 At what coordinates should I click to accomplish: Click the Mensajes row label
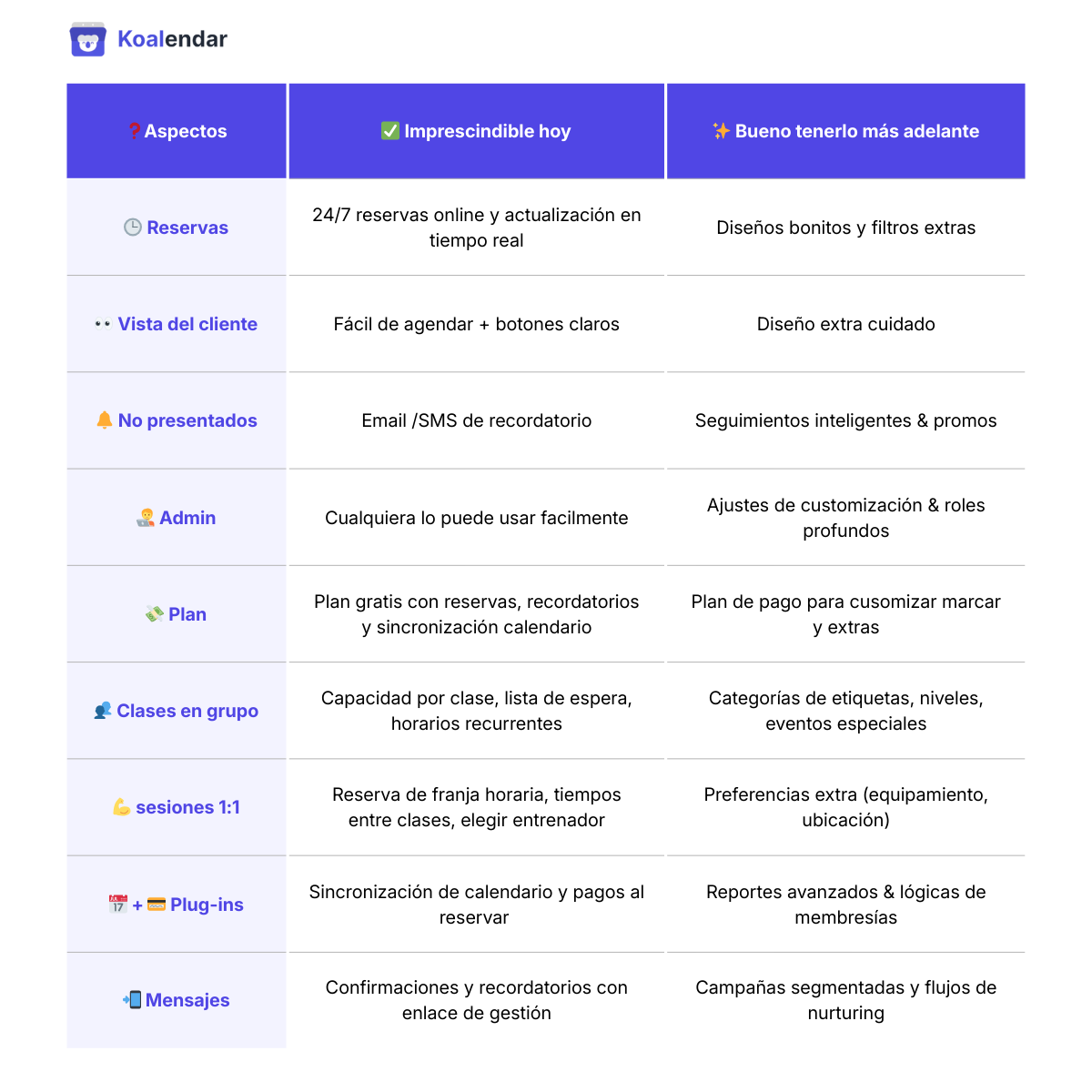click(187, 1000)
